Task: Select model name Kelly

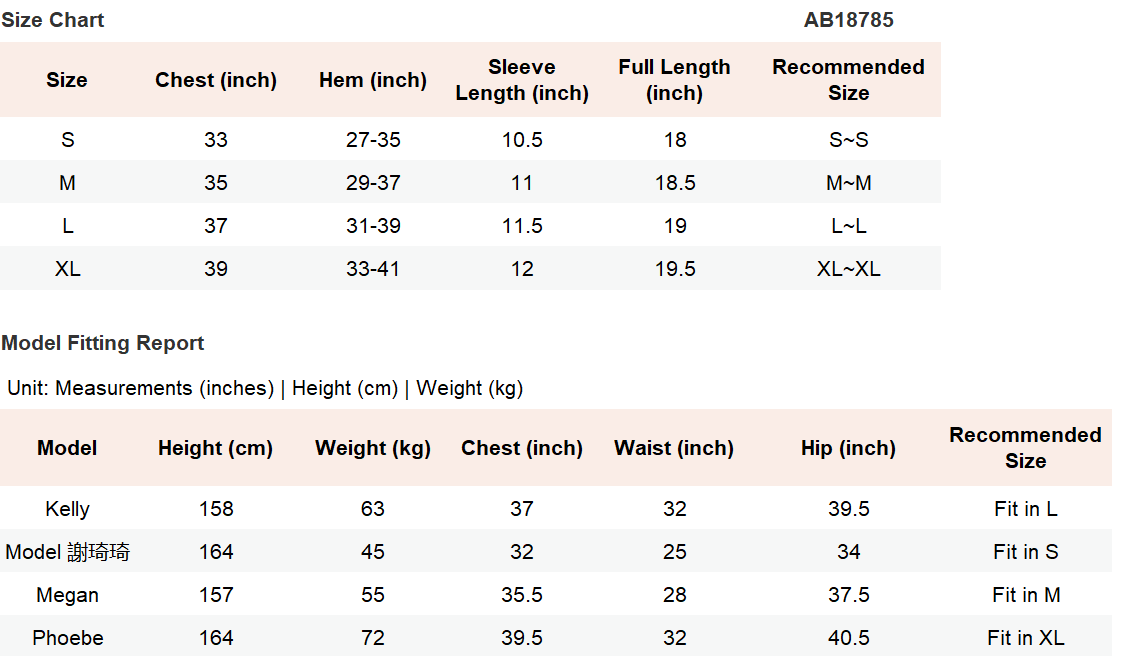Action: point(67,509)
